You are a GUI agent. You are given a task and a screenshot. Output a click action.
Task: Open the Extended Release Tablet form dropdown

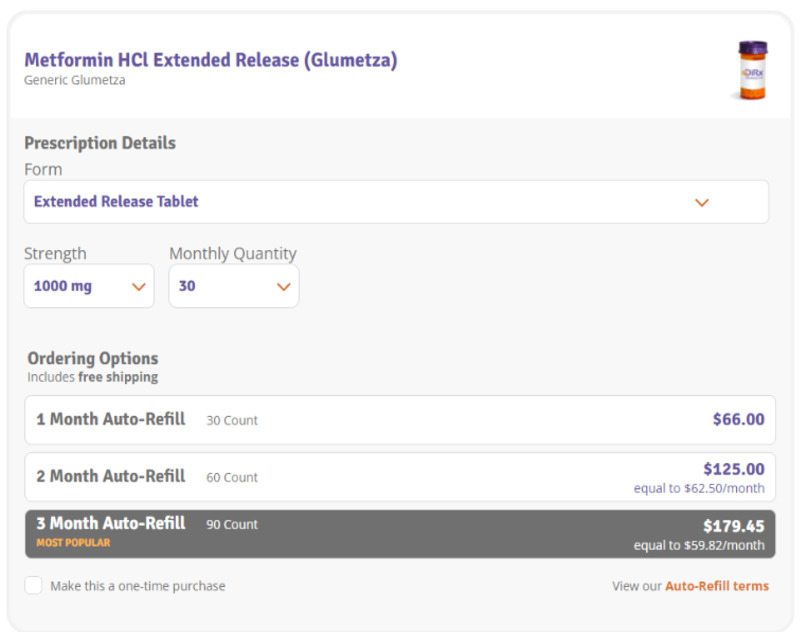click(396, 202)
